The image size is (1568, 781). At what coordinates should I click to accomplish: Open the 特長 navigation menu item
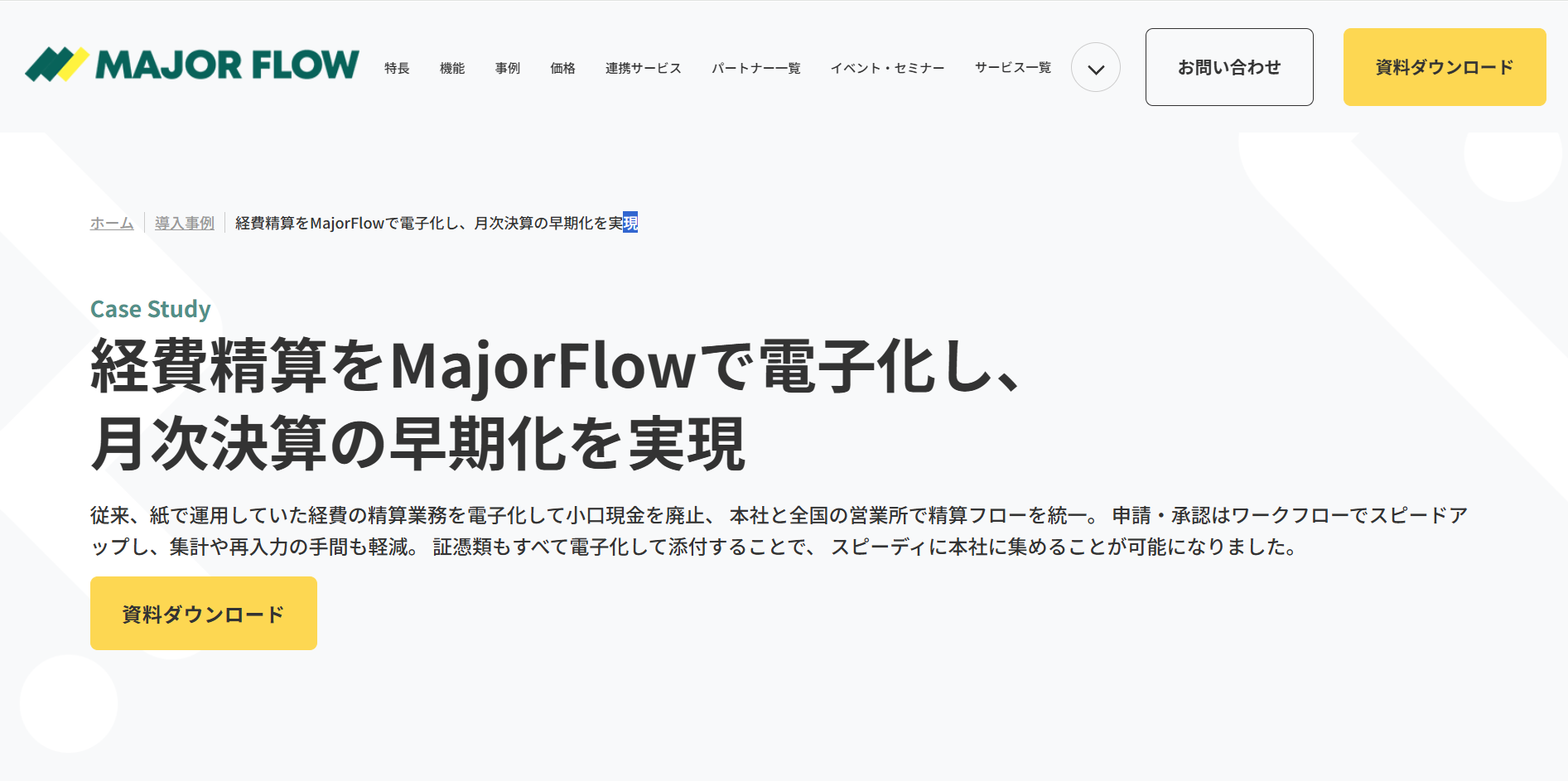tap(397, 68)
